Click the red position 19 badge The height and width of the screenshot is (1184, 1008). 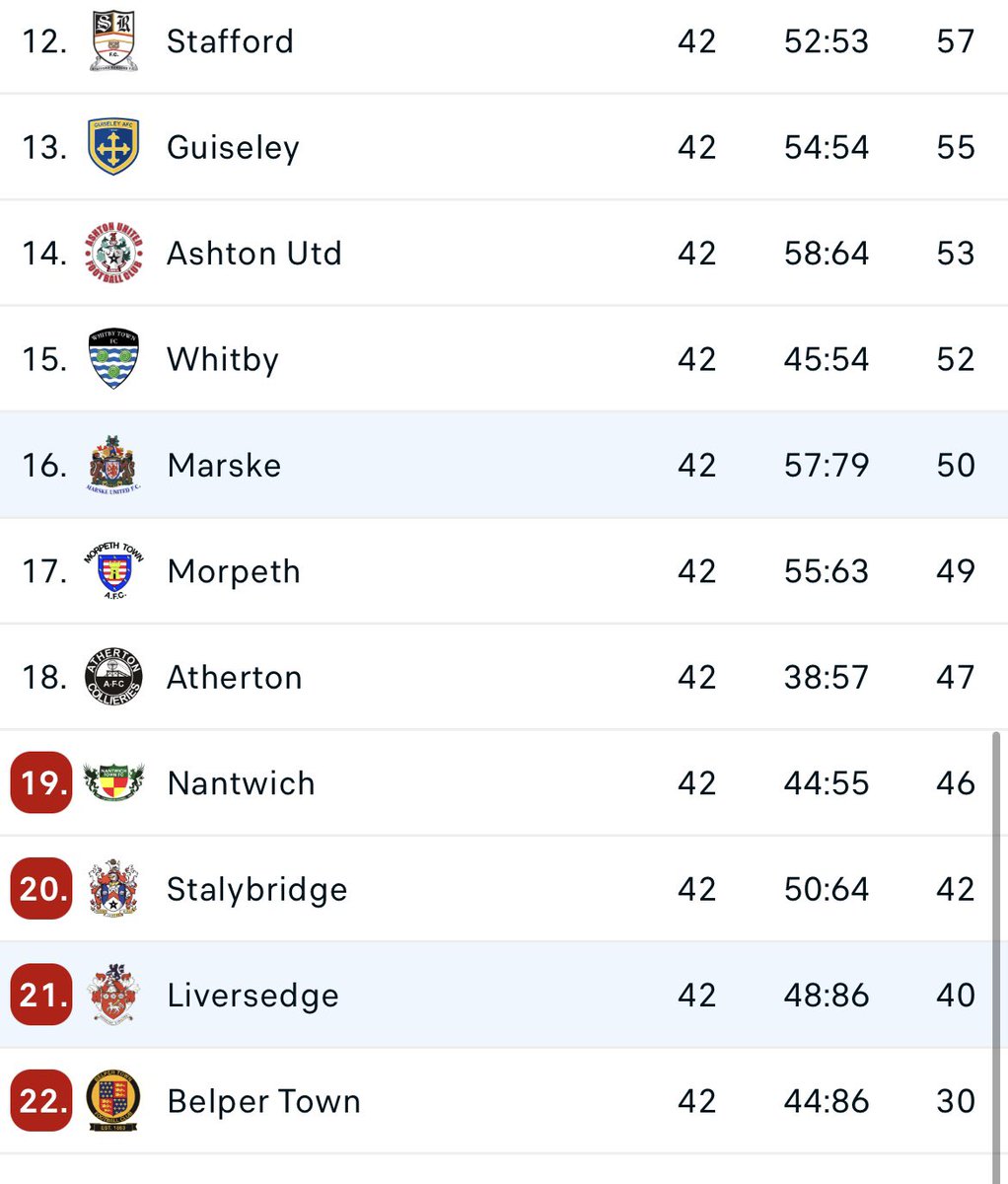[41, 782]
